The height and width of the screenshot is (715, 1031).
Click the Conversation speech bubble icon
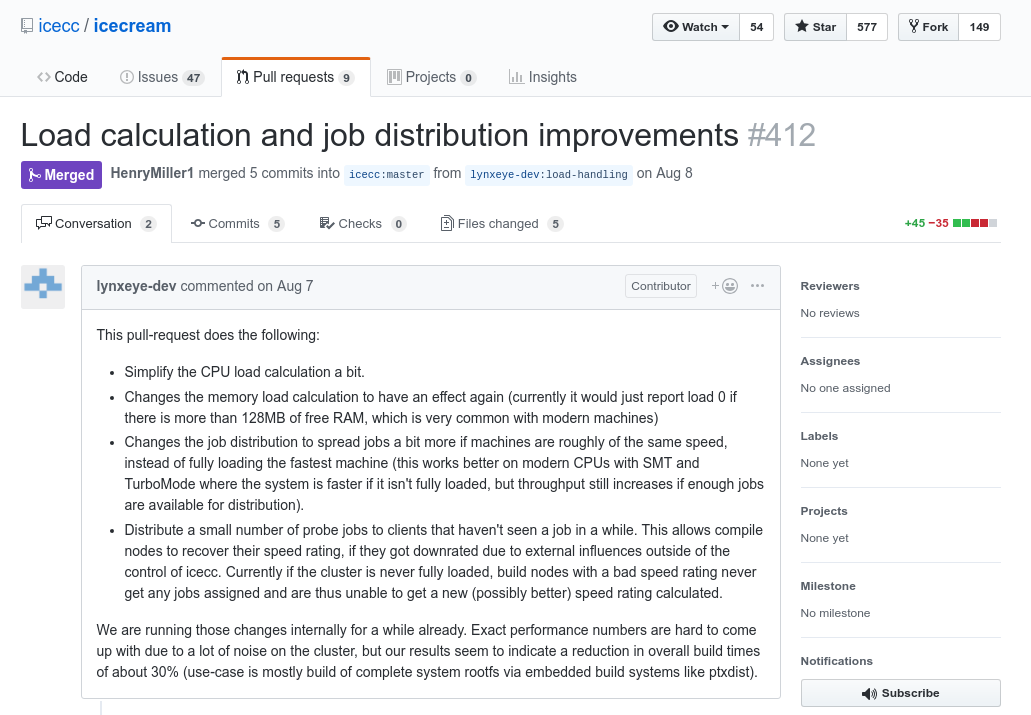43,223
